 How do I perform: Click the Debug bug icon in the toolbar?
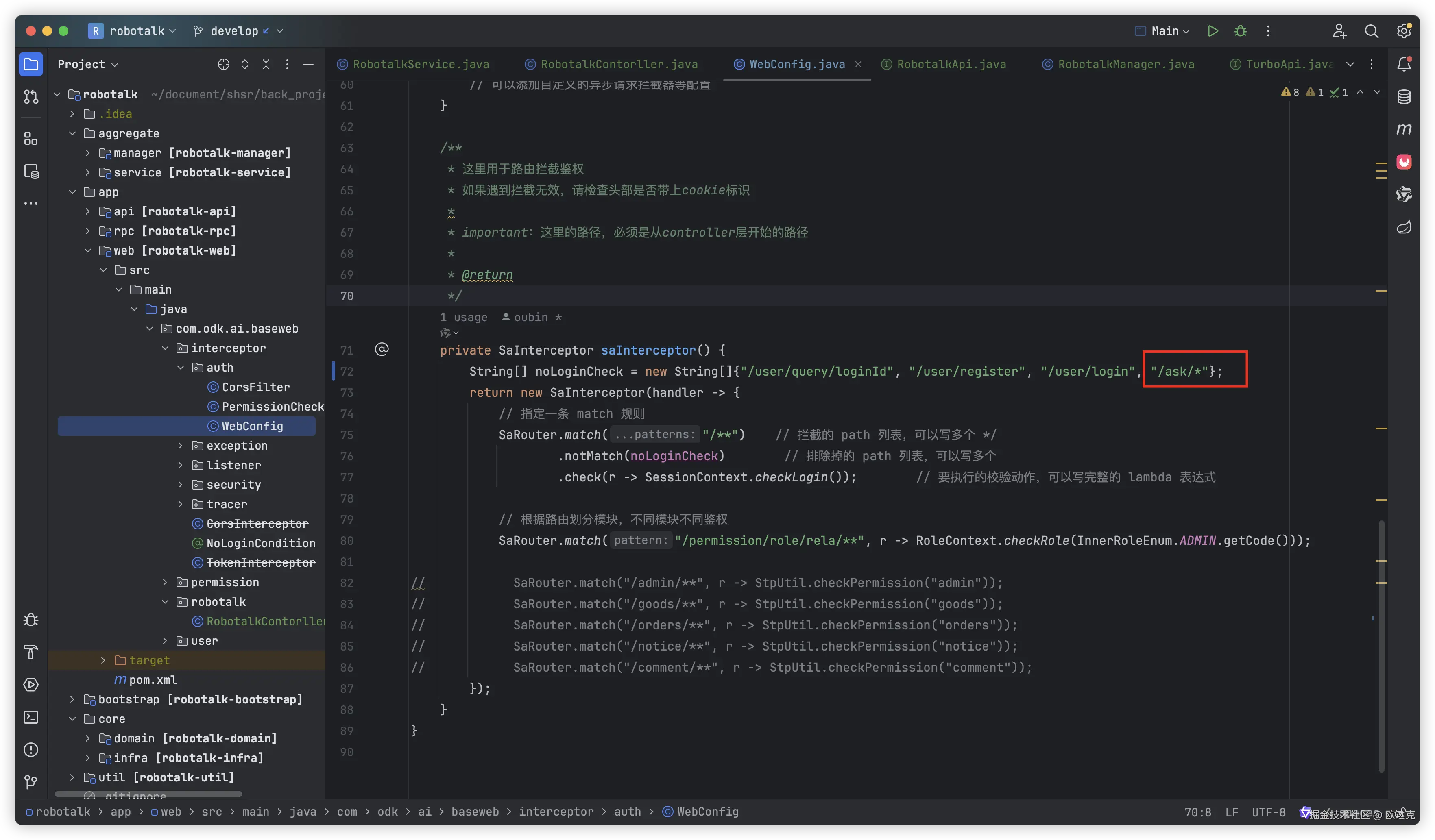(x=1240, y=31)
